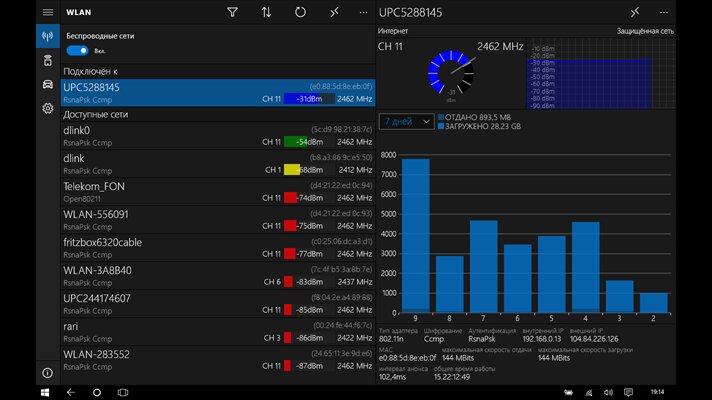Open the car icon section in sidebar
This screenshot has width=712, height=400.
[x=46, y=84]
